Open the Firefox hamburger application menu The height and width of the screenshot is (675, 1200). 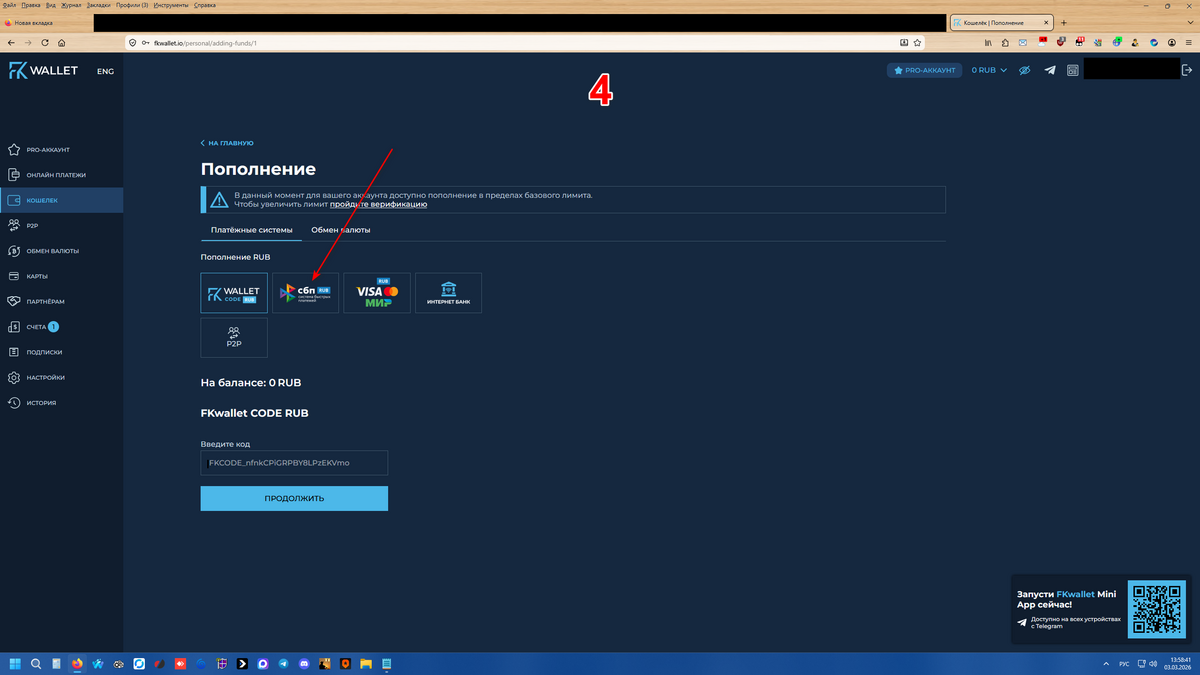(x=1187, y=43)
